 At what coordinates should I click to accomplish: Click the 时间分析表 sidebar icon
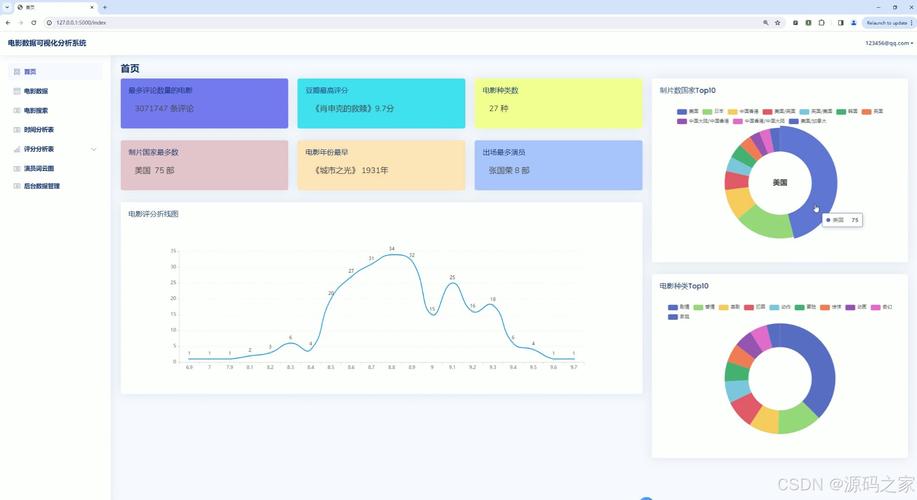click(16, 130)
